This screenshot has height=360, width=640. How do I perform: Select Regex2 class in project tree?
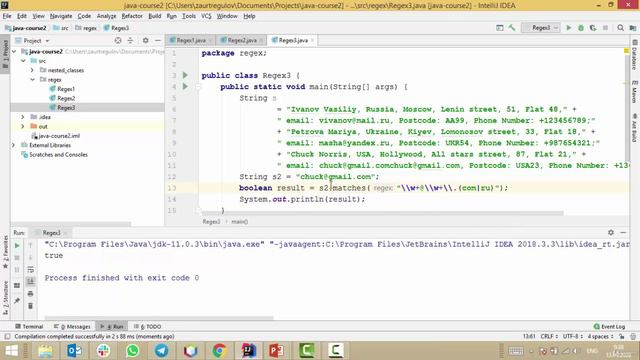tap(66, 98)
